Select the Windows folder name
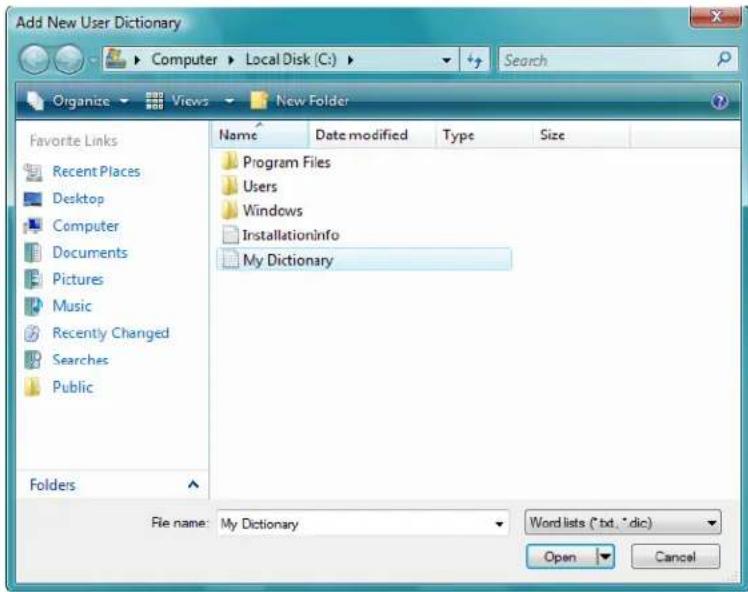Viewport: 748px width, 592px height. click(272, 211)
